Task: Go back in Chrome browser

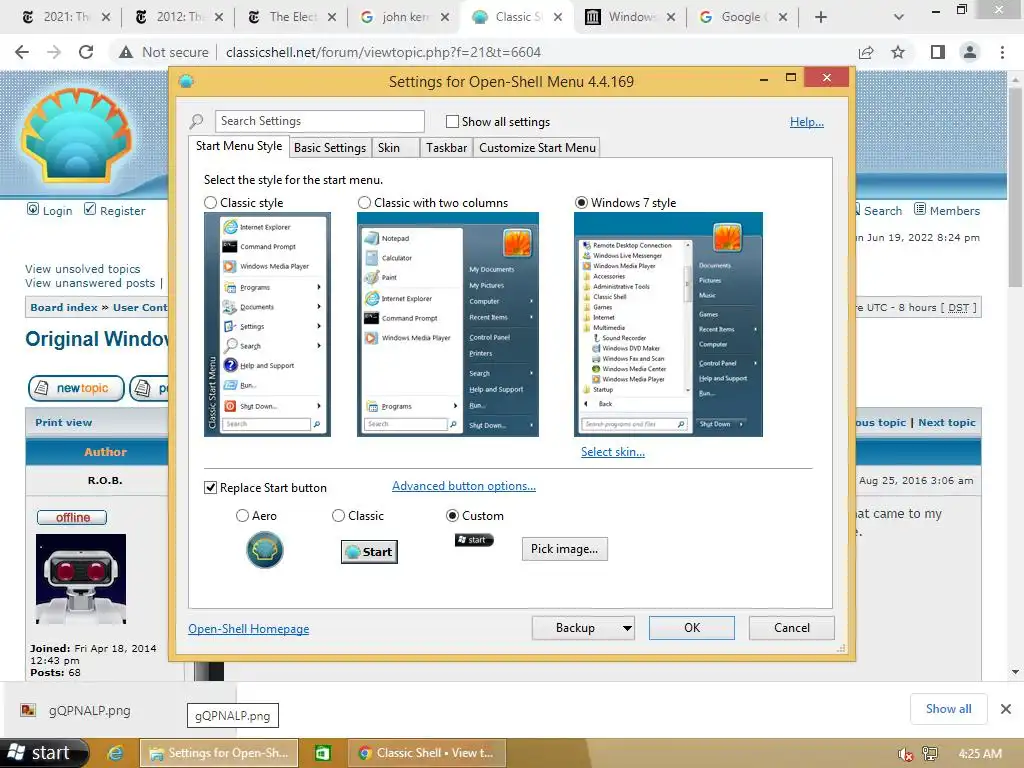Action: 22,52
